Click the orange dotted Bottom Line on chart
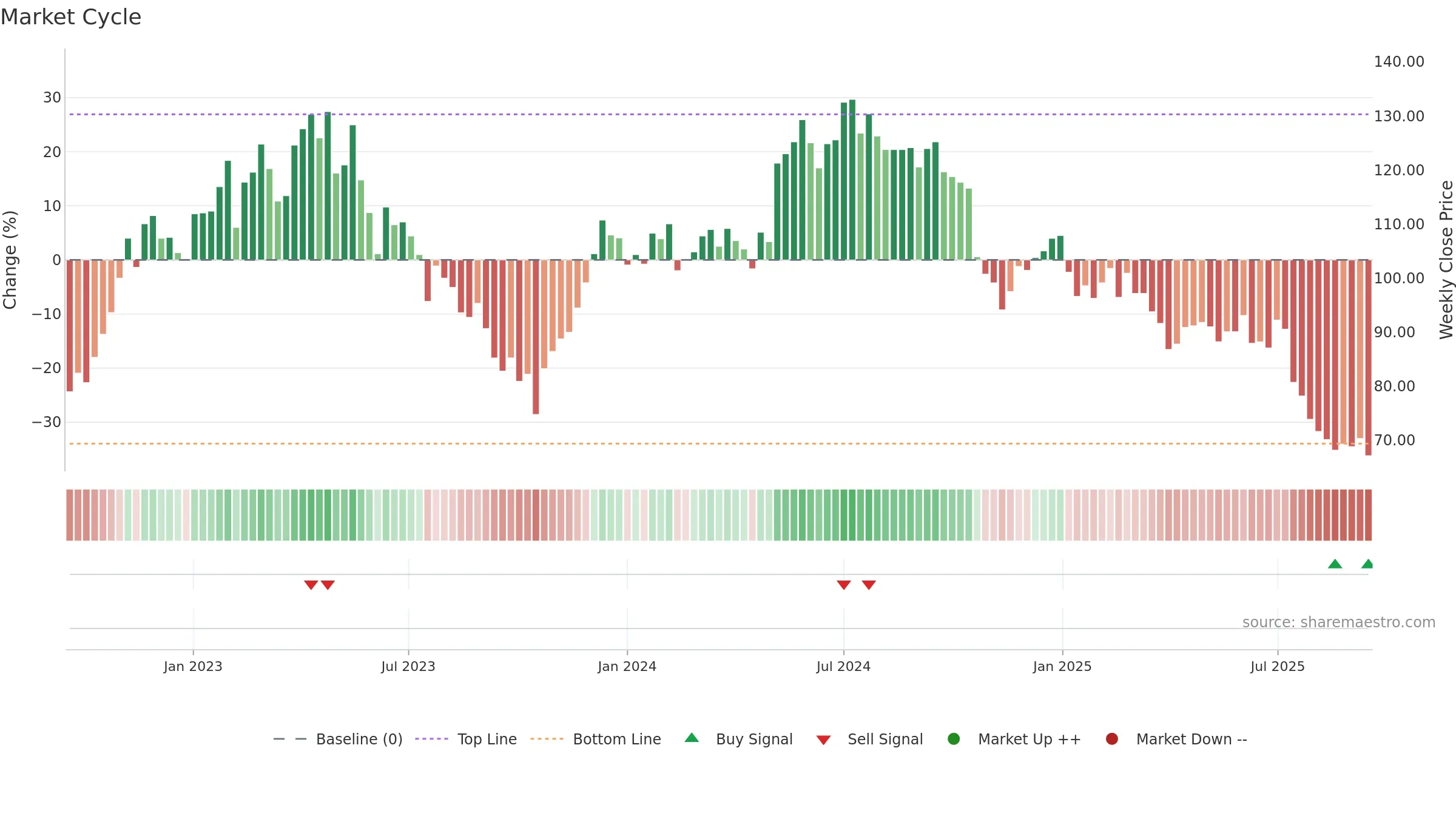The width and height of the screenshot is (1456, 819). point(719,443)
